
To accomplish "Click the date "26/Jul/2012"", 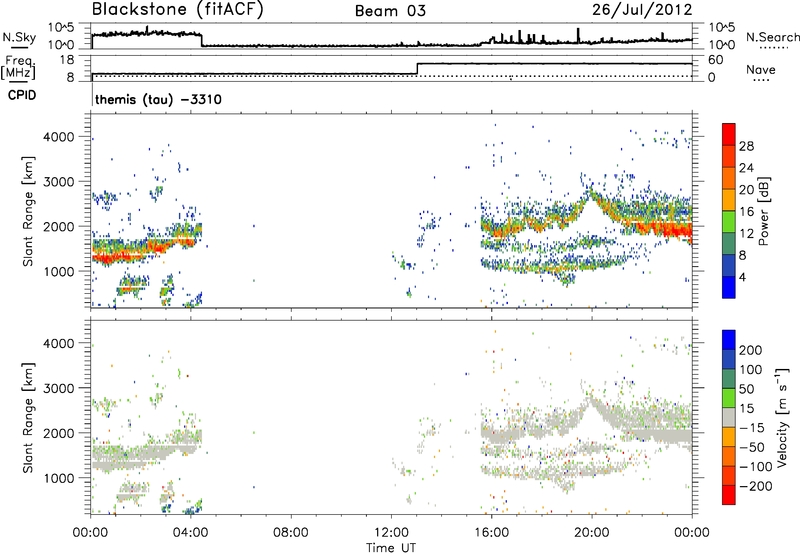I will pos(642,10).
